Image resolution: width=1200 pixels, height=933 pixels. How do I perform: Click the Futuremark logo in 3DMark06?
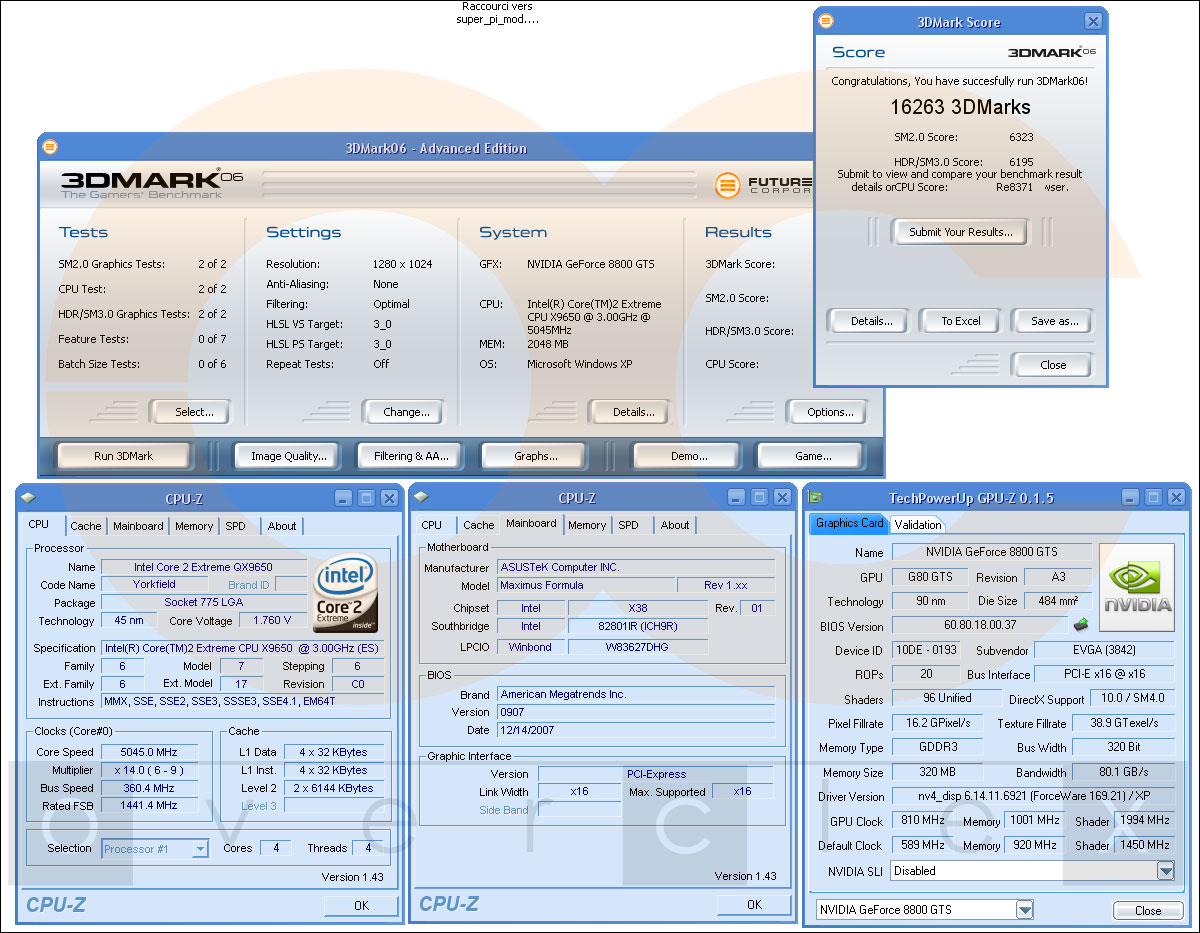coord(763,184)
